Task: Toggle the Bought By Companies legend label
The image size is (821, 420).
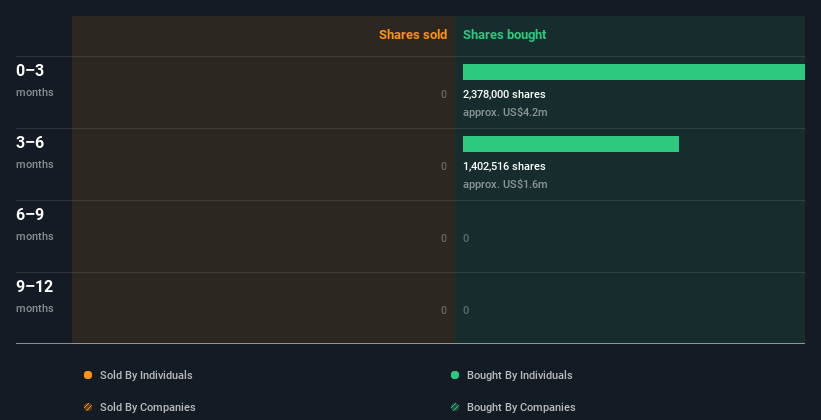Action: pyautogui.click(x=521, y=407)
